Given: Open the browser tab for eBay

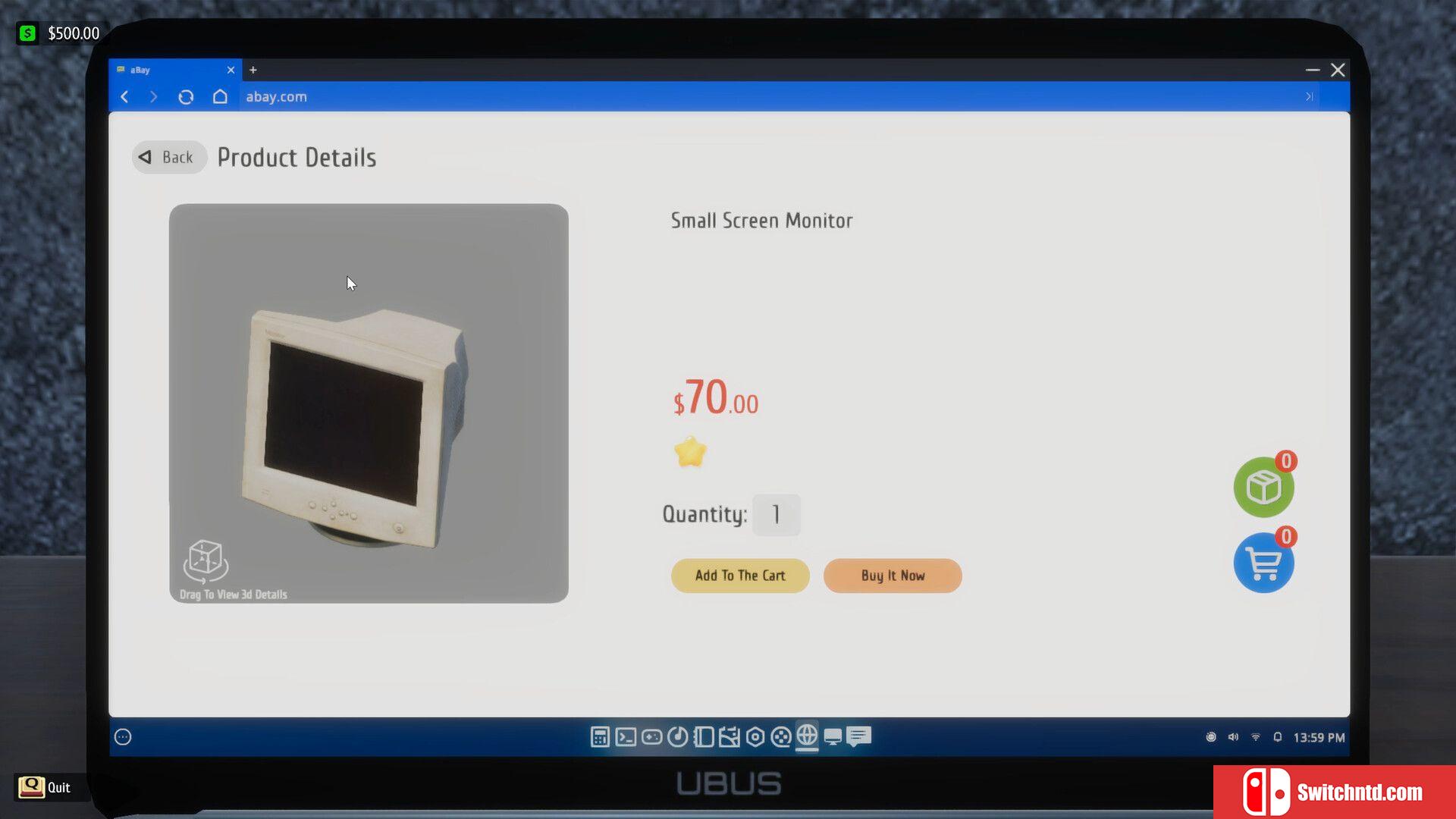Looking at the screenshot, I should coord(170,70).
